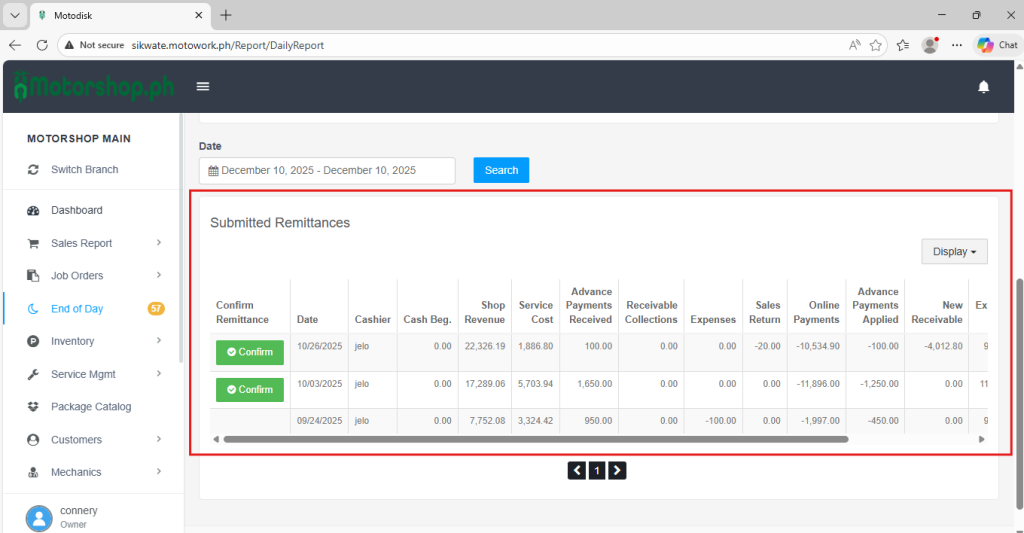The height and width of the screenshot is (533, 1024).
Task: Click the Sales Report cart icon
Action: (x=33, y=244)
